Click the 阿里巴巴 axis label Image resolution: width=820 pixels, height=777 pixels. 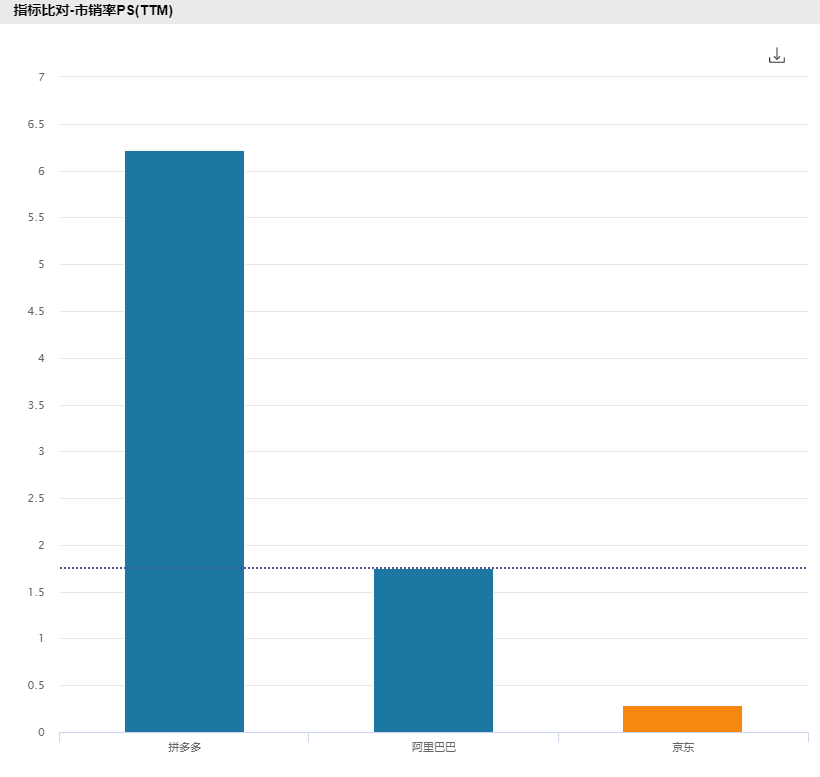[x=433, y=747]
